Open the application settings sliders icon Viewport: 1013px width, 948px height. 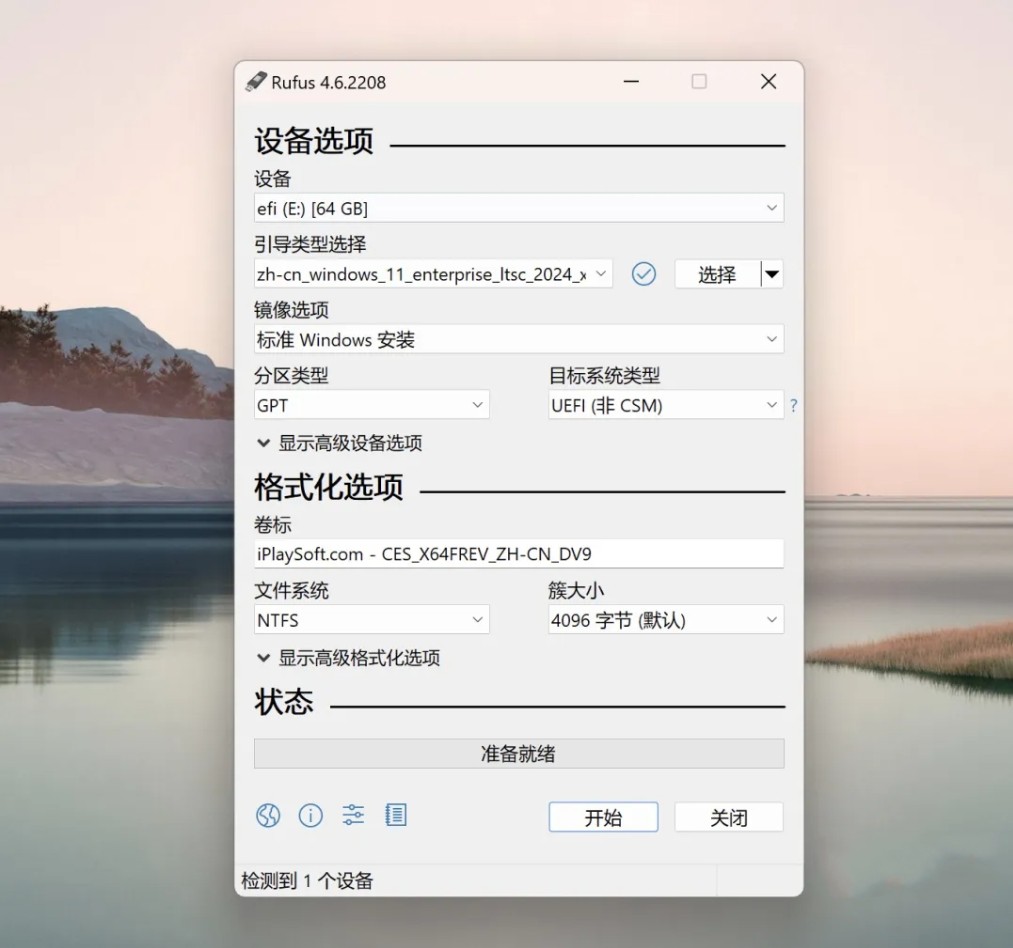(353, 816)
